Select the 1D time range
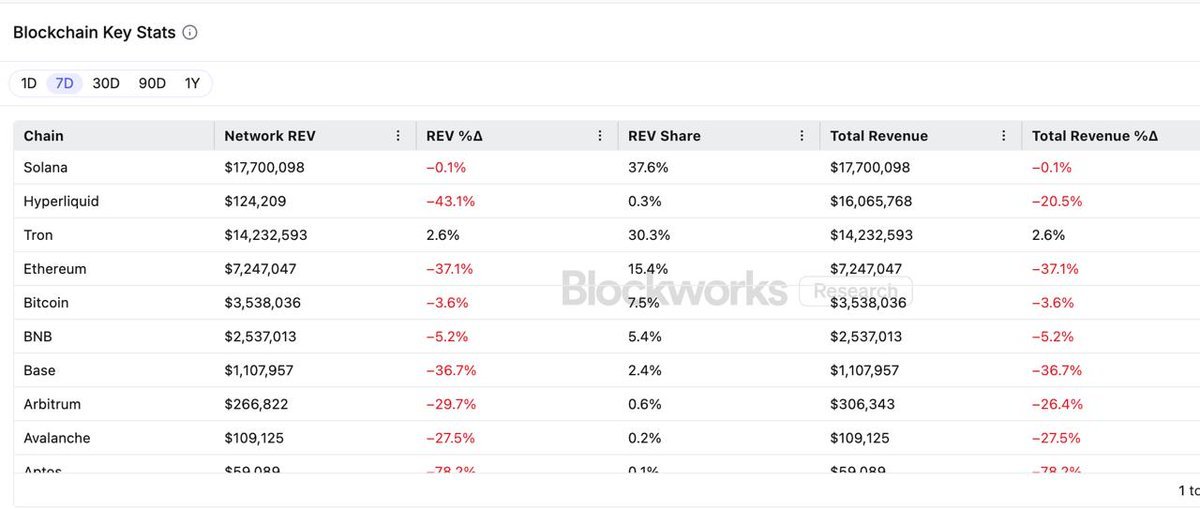1200x509 pixels. pos(28,83)
